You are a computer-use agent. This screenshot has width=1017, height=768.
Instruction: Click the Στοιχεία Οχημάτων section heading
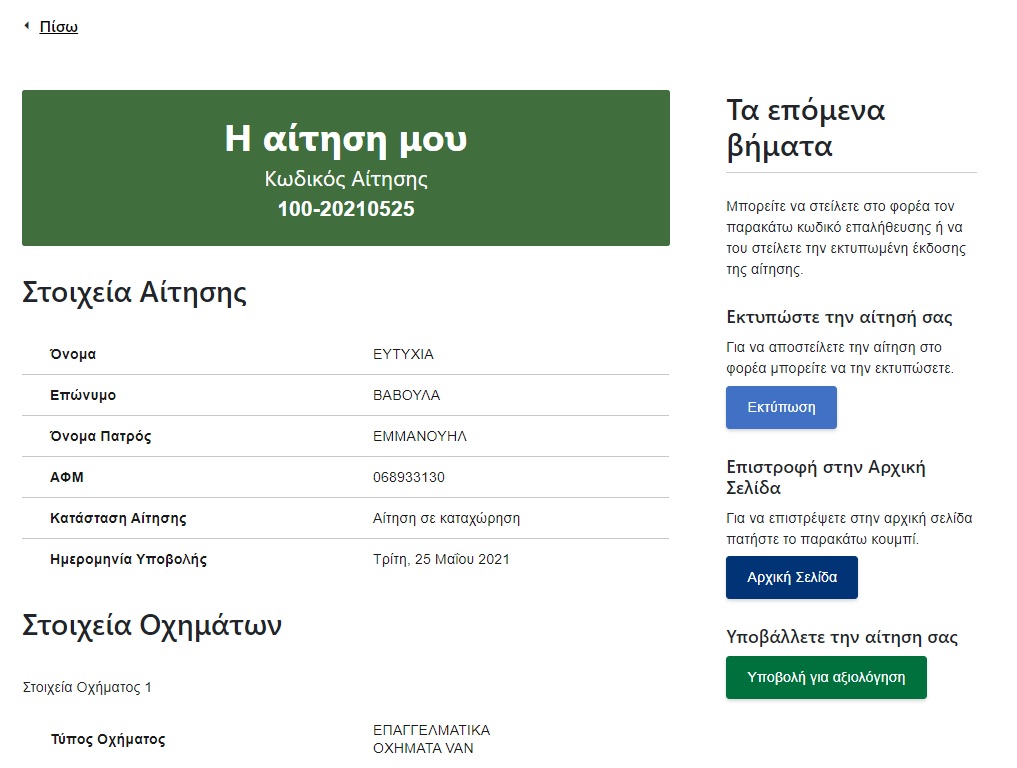152,626
